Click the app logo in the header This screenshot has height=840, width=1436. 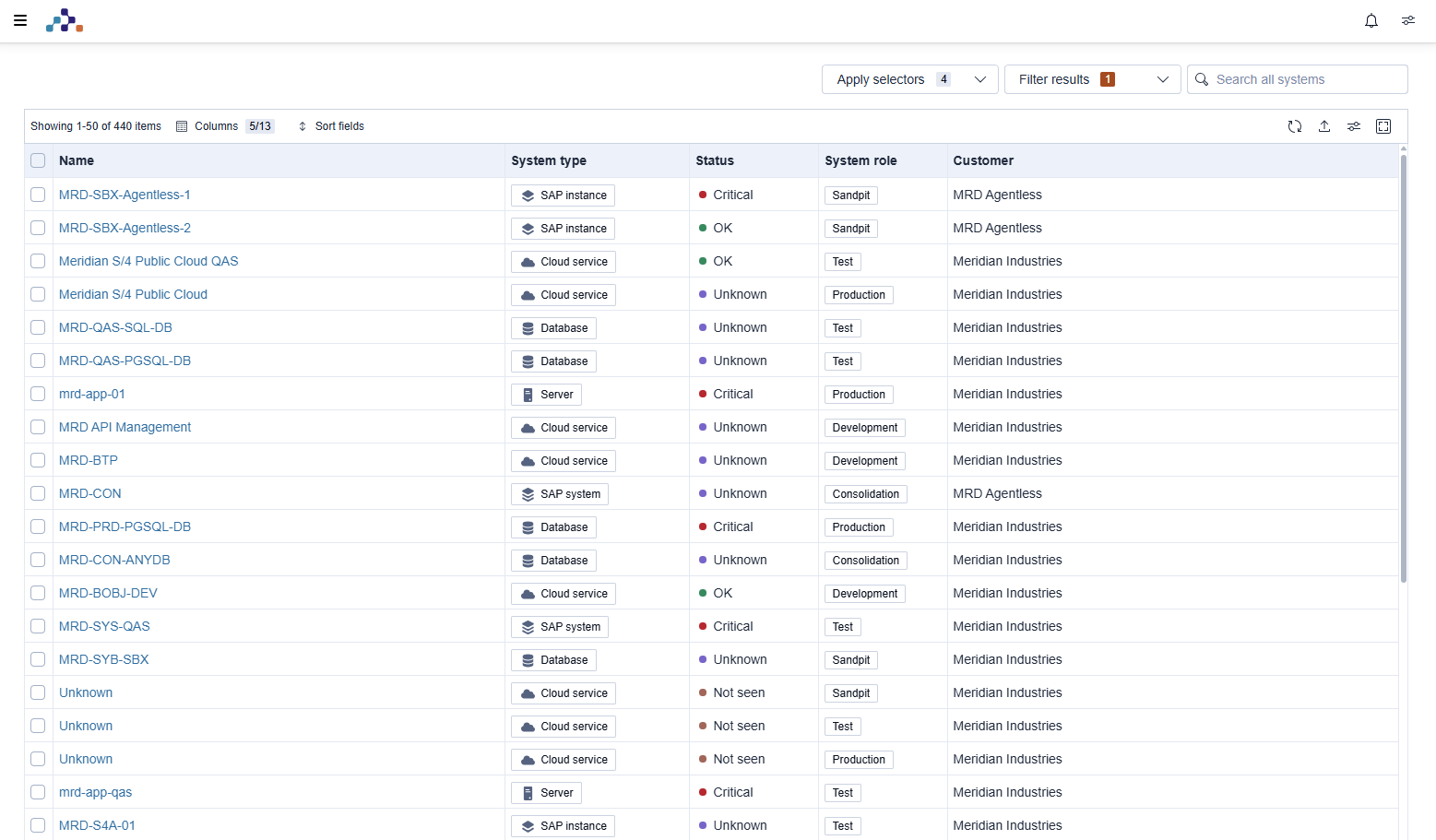pyautogui.click(x=64, y=19)
